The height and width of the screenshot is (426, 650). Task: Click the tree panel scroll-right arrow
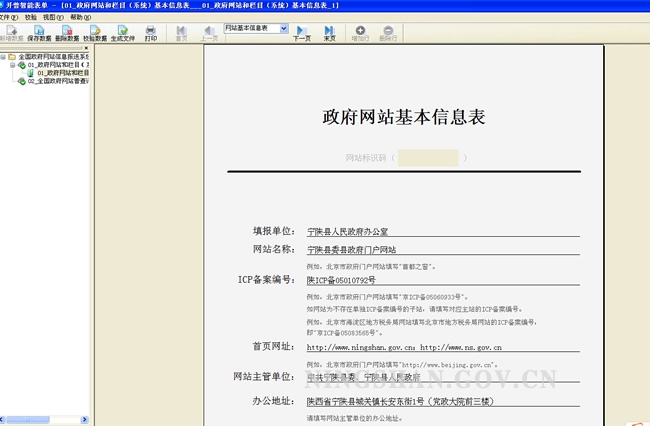[84, 420]
